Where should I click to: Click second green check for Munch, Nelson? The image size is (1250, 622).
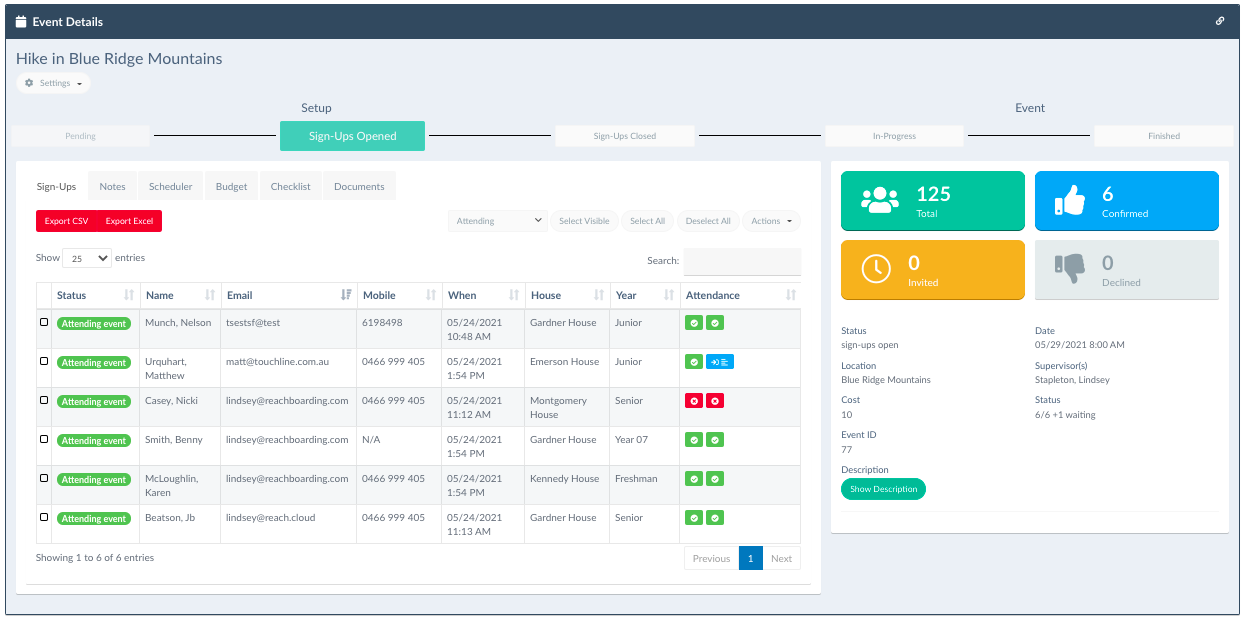(x=715, y=323)
